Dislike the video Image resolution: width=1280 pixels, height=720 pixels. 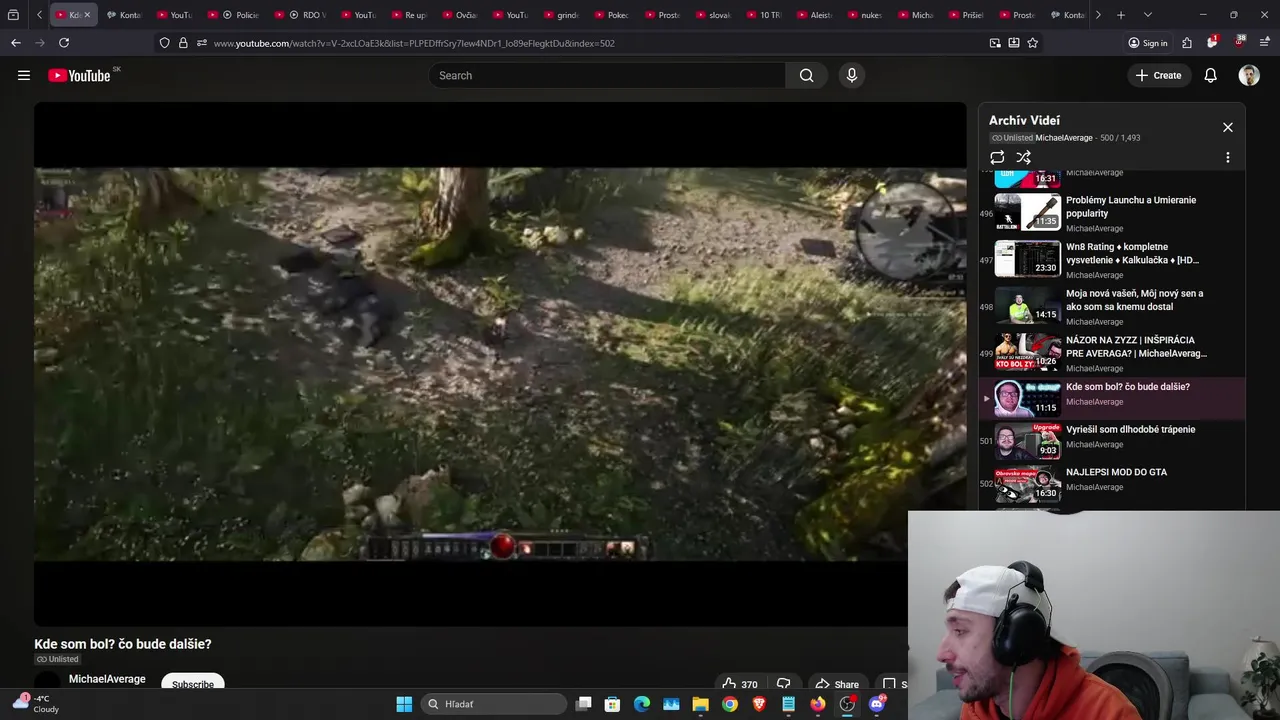(x=784, y=684)
